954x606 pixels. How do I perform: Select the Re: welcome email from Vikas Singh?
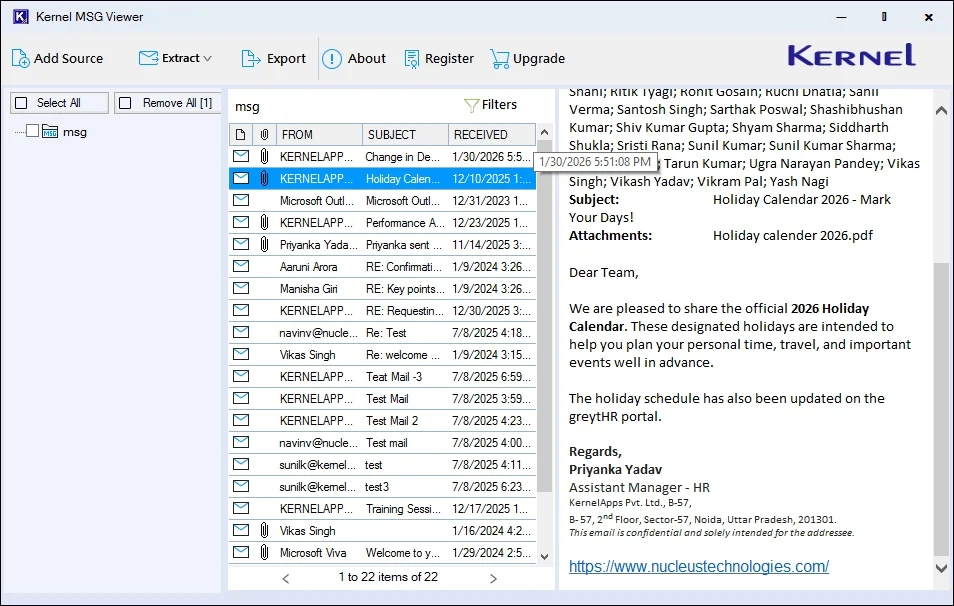point(382,354)
